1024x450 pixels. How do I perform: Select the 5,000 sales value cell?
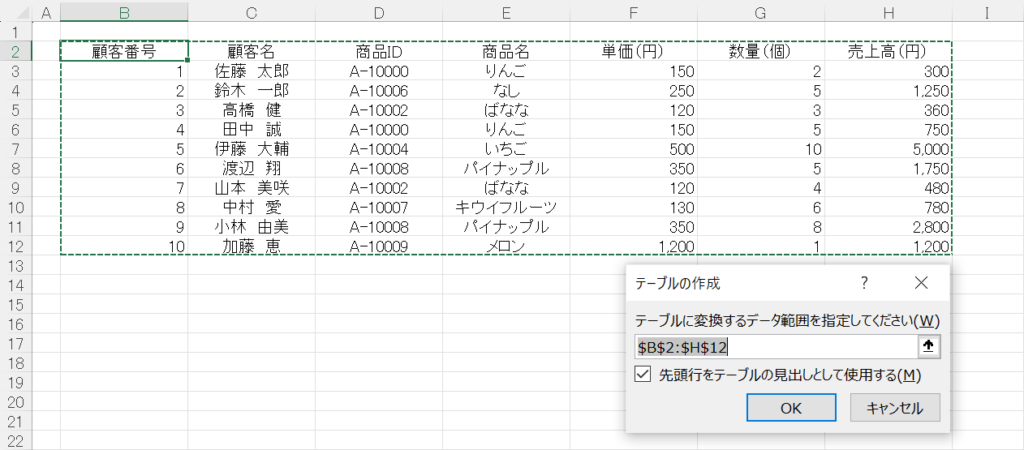click(x=888, y=149)
